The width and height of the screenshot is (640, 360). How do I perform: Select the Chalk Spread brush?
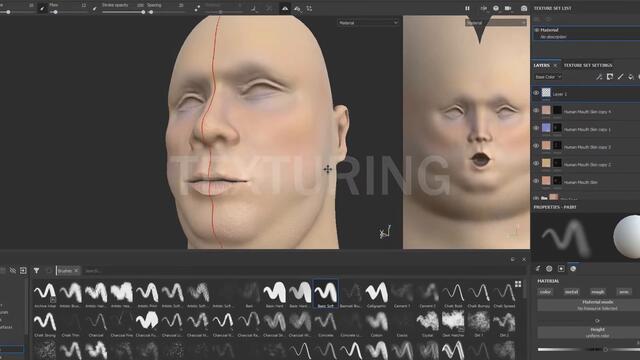(x=504, y=294)
